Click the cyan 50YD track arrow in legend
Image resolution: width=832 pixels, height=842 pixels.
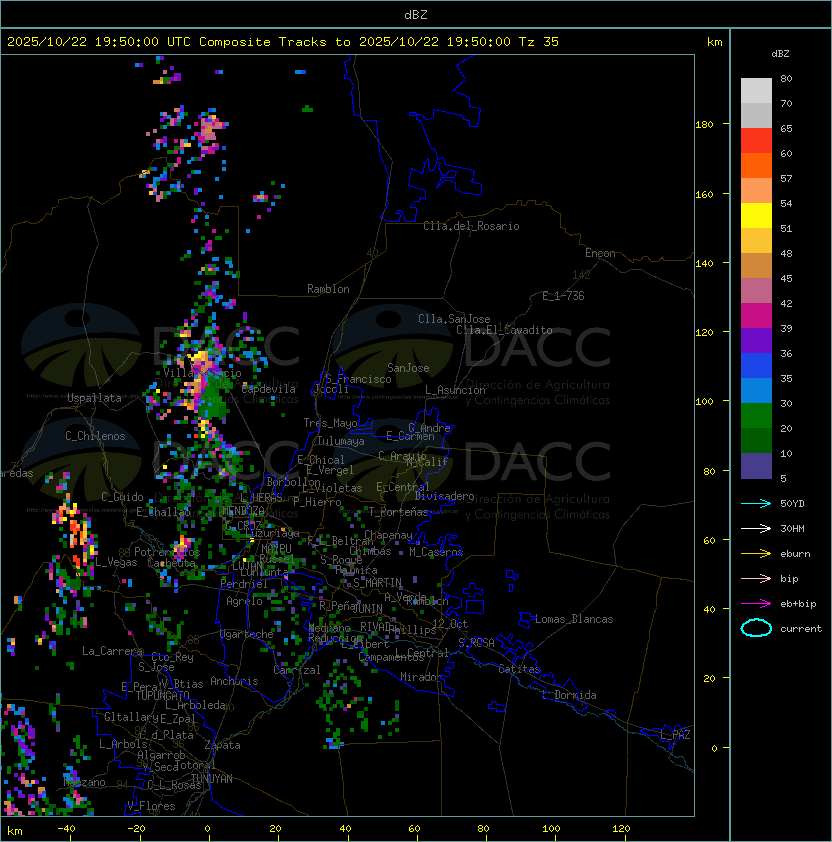(756, 504)
